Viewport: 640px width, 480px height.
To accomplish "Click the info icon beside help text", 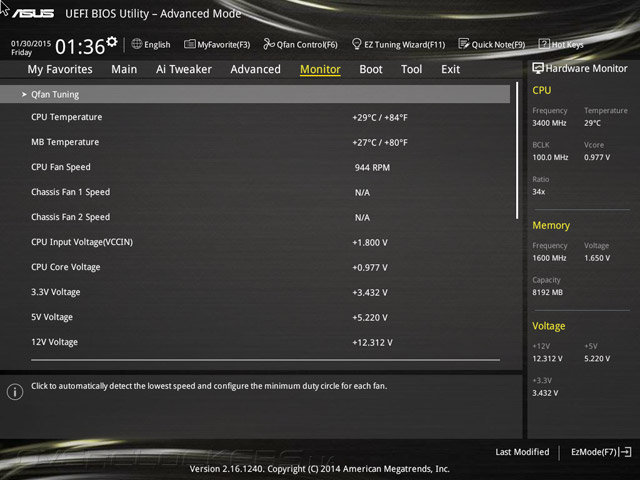I will point(15,392).
